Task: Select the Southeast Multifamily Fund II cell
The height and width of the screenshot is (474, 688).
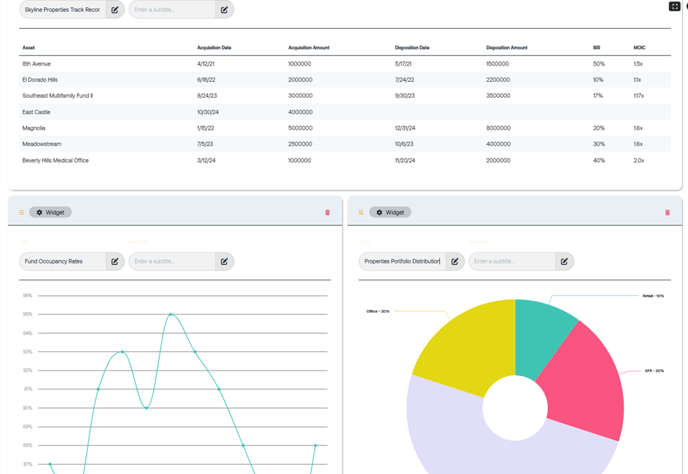Action: [57, 96]
